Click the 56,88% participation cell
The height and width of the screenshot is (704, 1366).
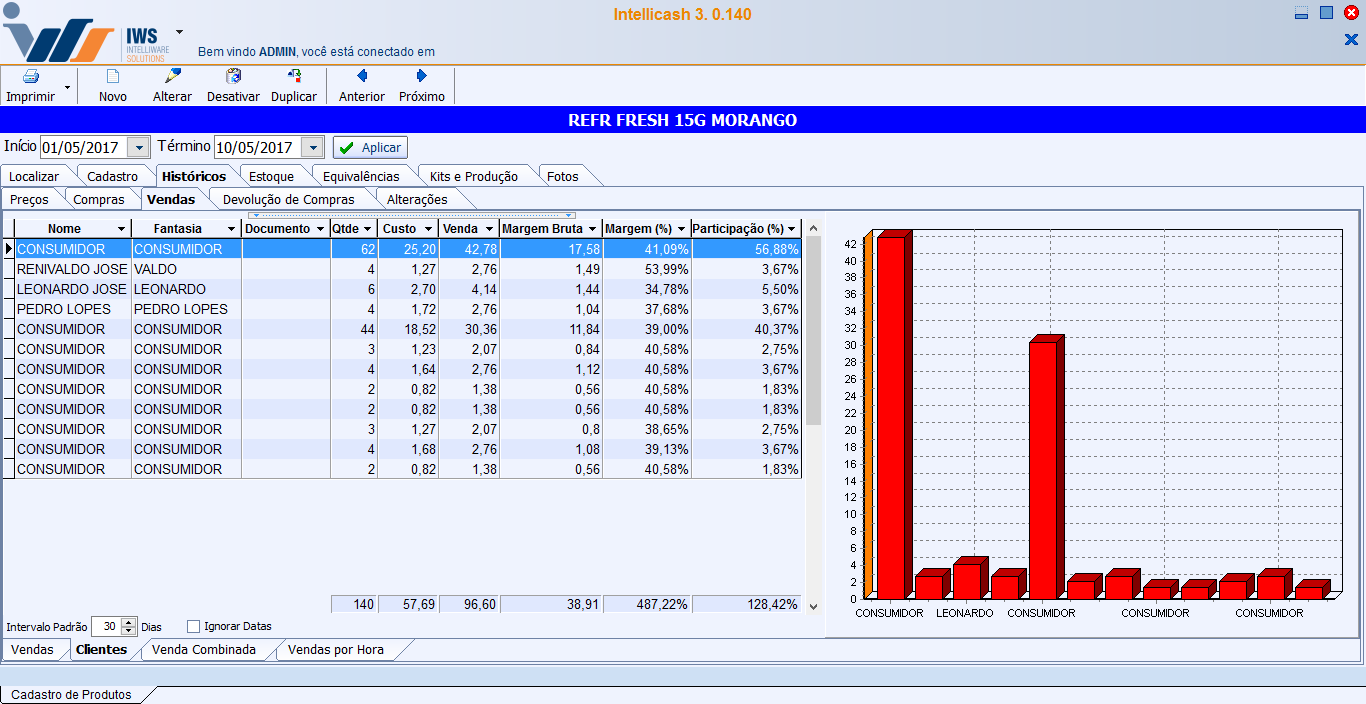pos(746,249)
